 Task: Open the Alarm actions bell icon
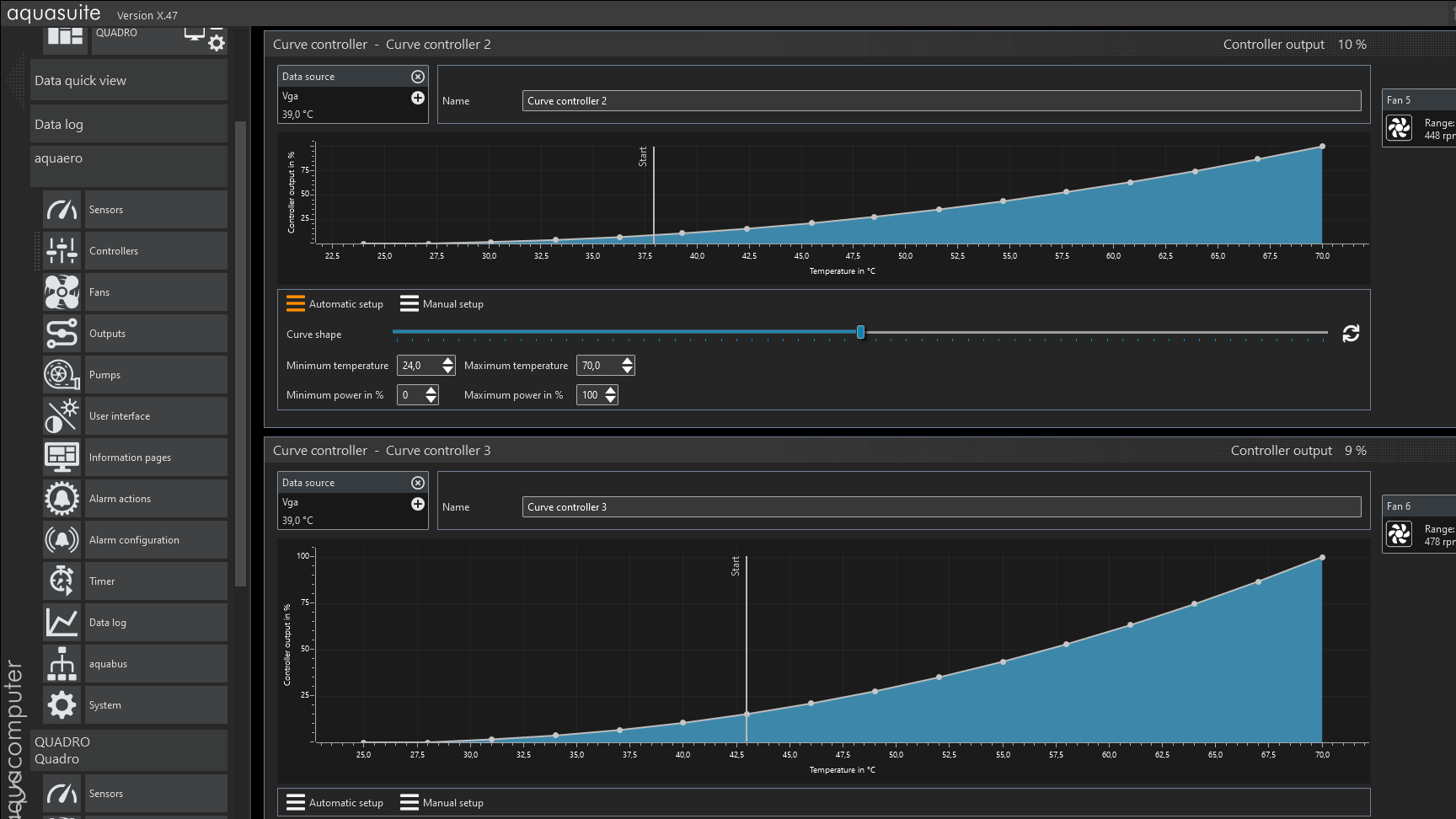click(62, 499)
